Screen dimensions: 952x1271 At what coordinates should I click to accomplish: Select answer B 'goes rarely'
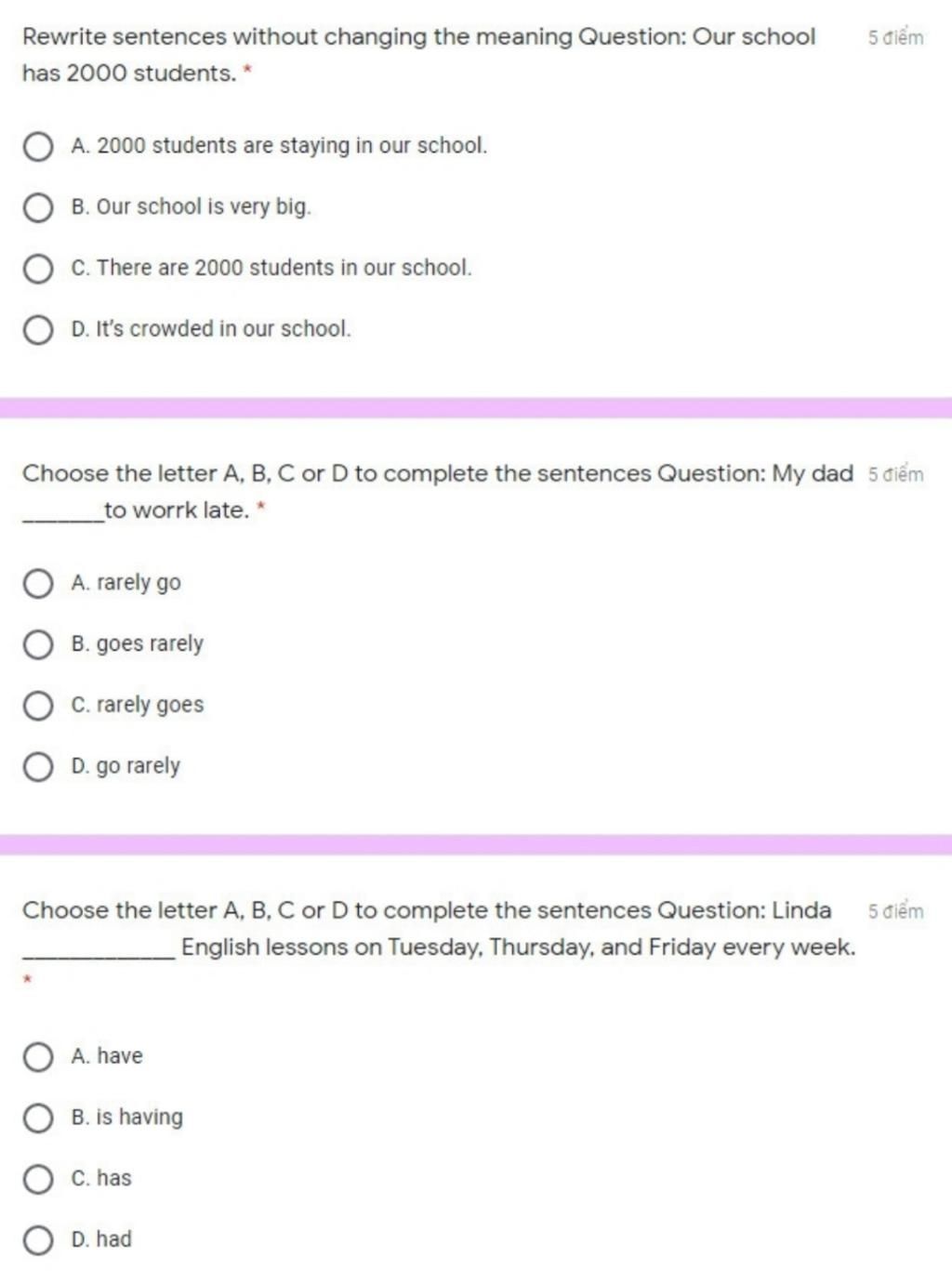[x=38, y=645]
